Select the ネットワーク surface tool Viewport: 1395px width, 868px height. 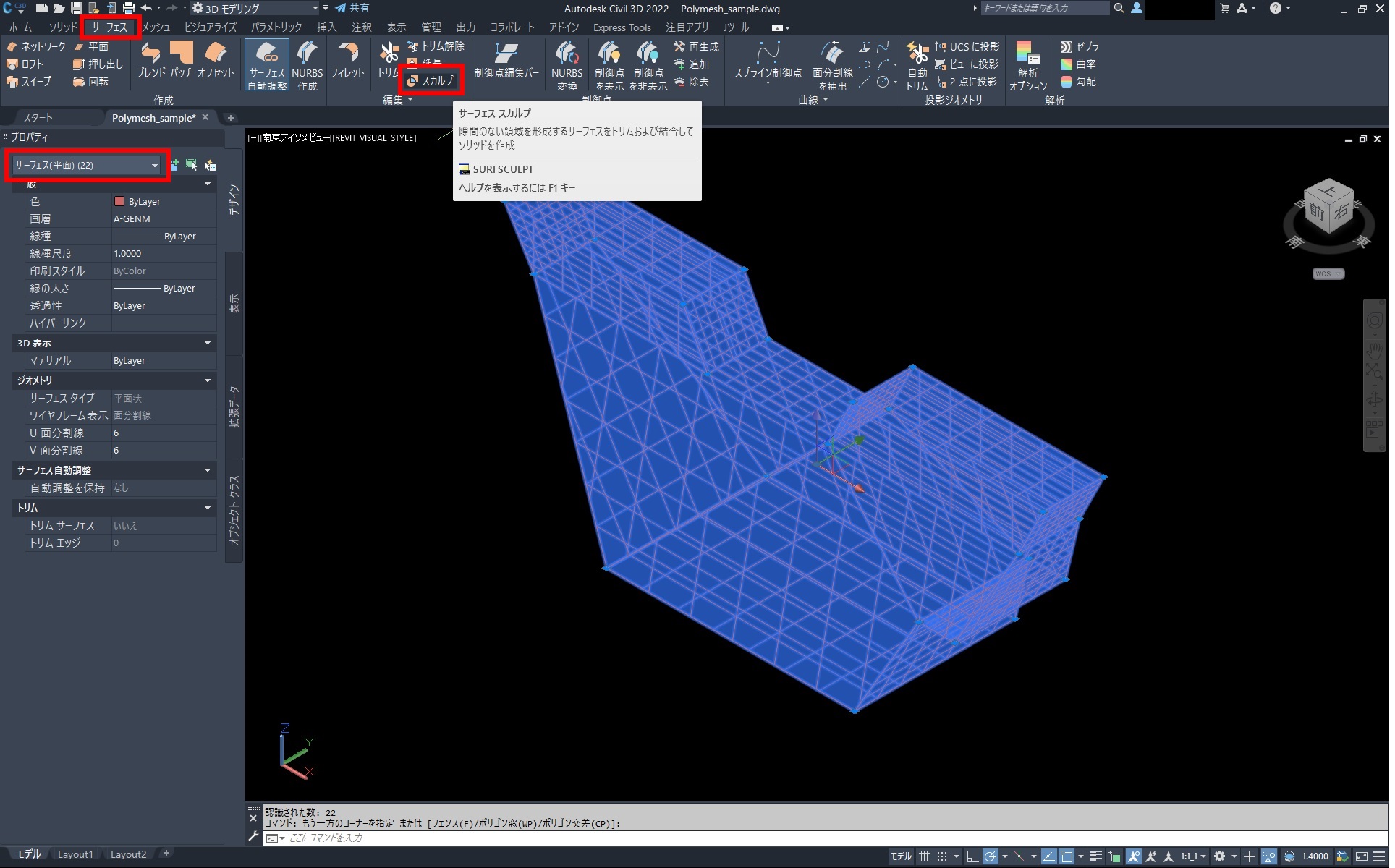tap(36, 46)
